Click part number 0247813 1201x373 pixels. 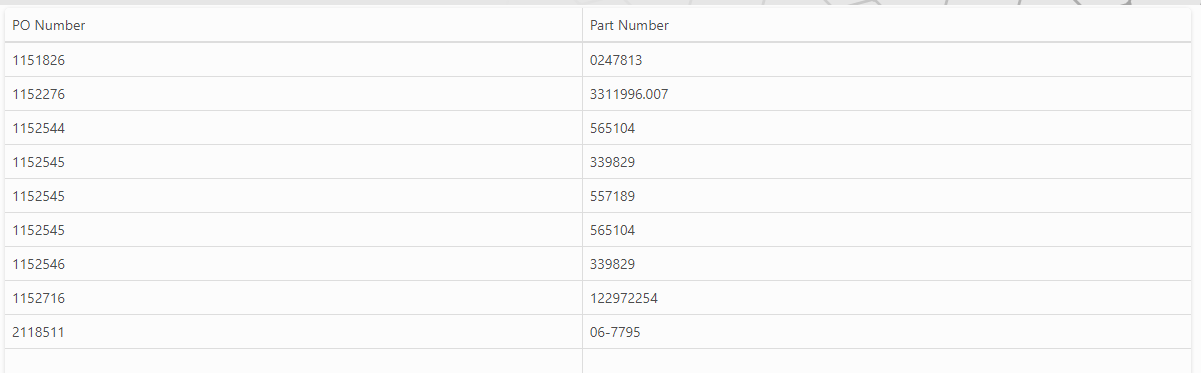pos(616,60)
